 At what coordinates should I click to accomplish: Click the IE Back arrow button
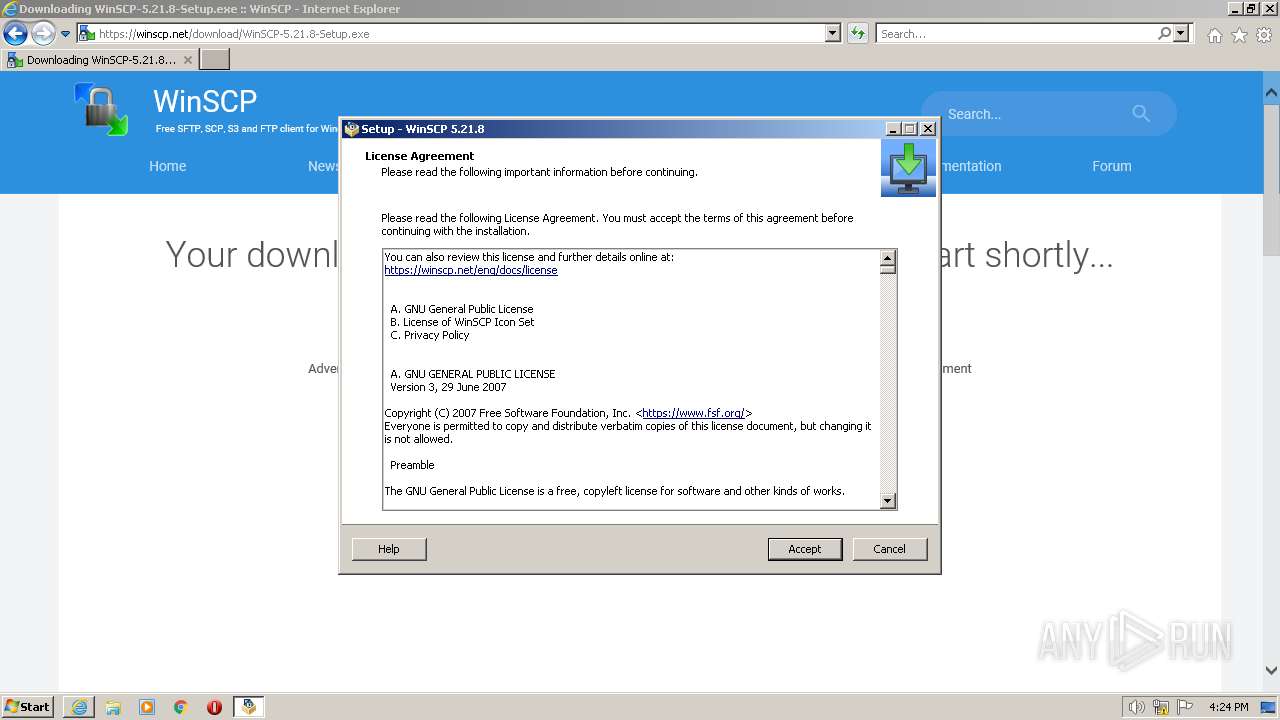(x=15, y=34)
